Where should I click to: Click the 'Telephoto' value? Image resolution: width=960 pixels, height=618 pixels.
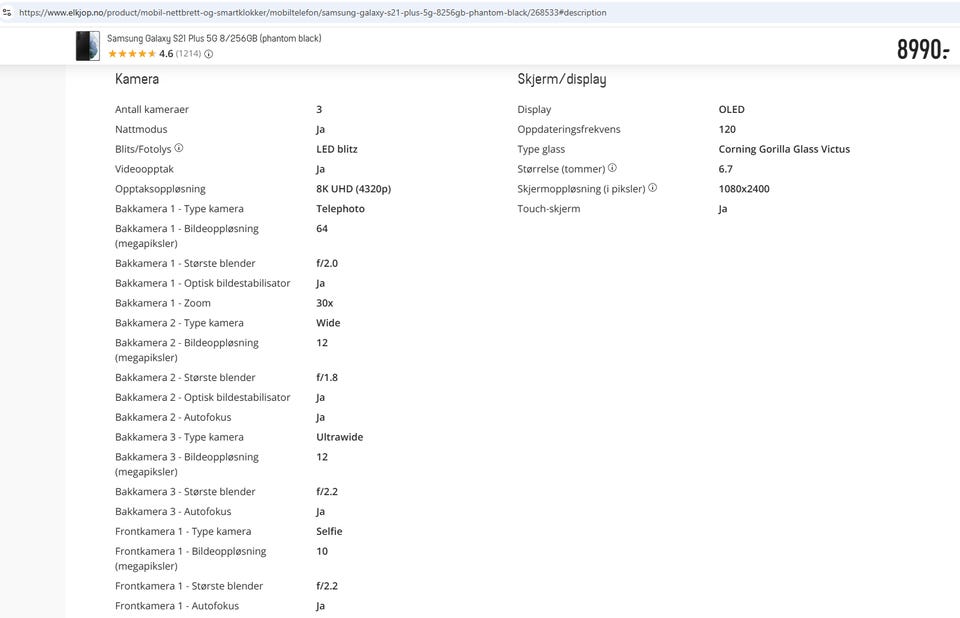[340, 209]
